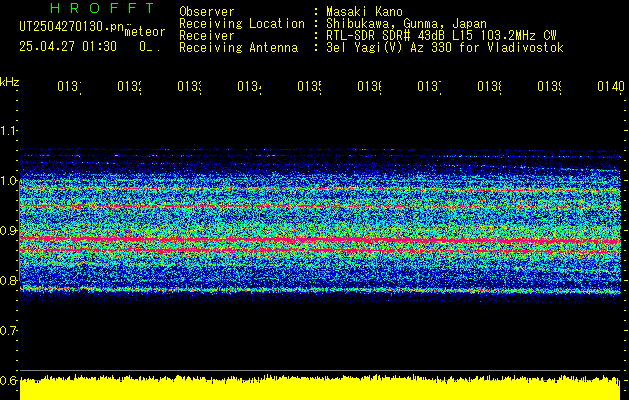Click the 0134 time marker
This screenshot has width=629, height=400.
point(249,86)
